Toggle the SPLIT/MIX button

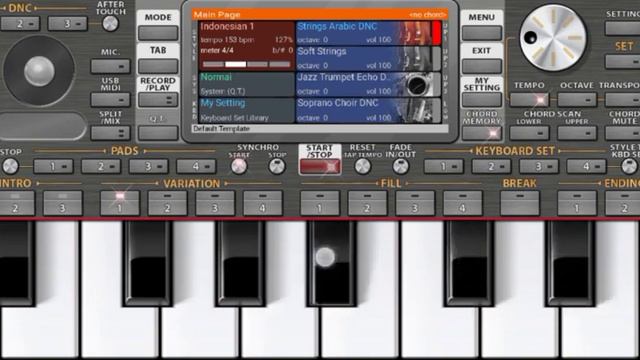tap(110, 133)
